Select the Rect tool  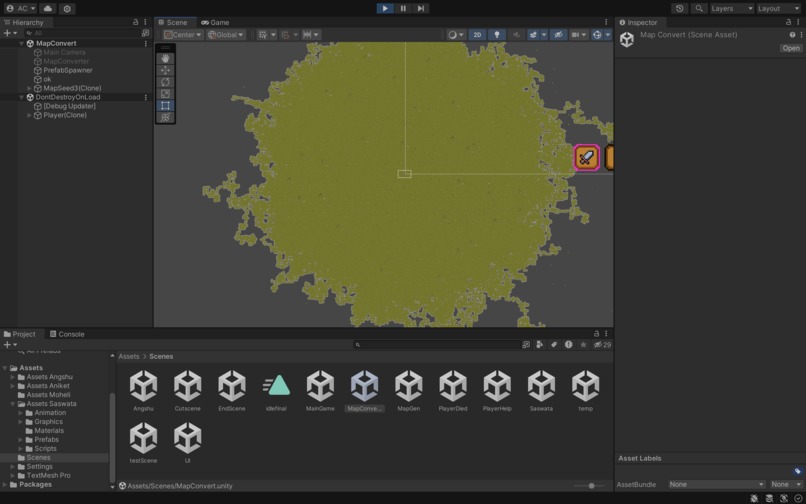click(x=165, y=106)
